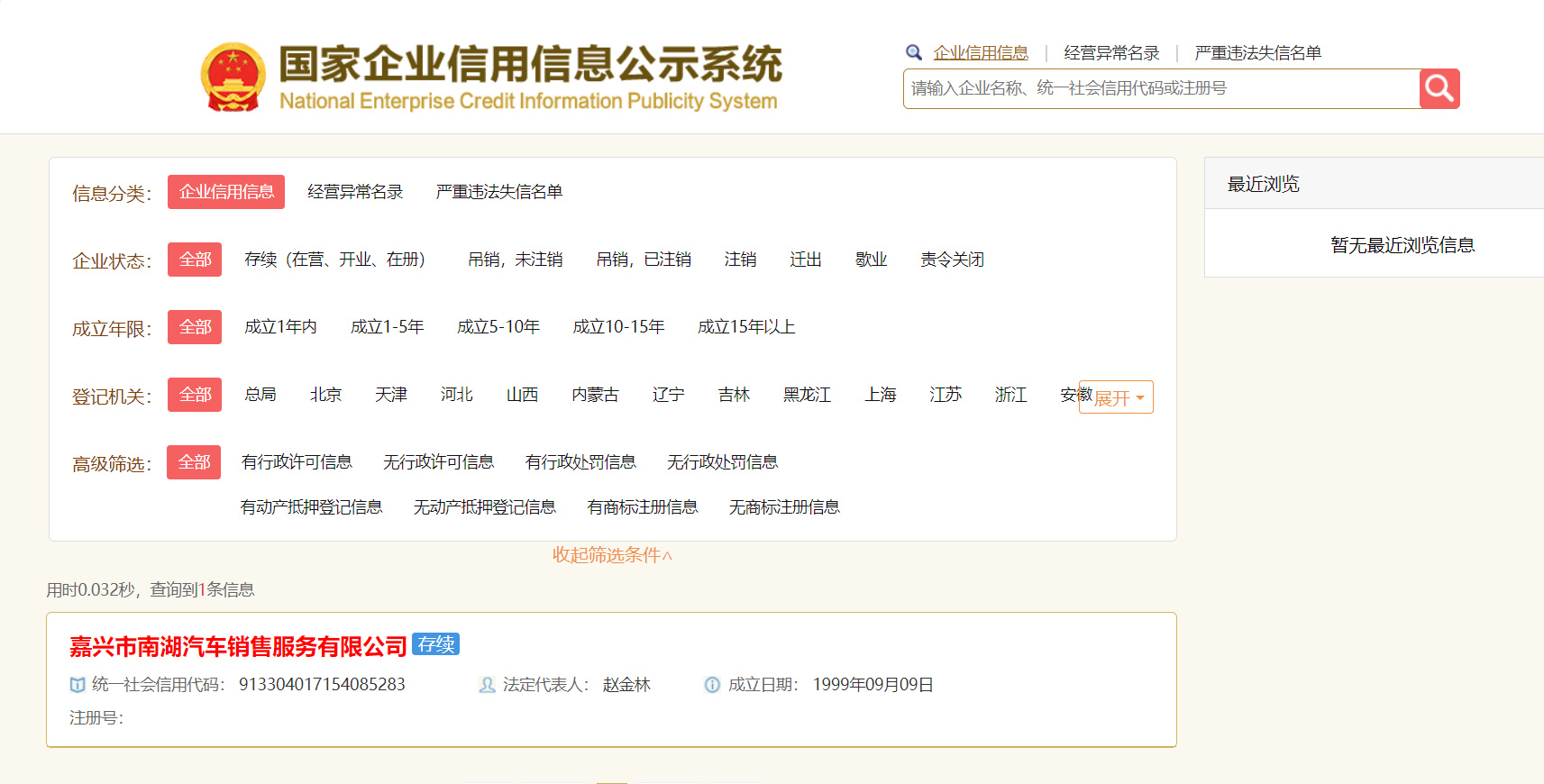Image resolution: width=1544 pixels, height=784 pixels.
Task: Click the establishment date info icon
Action: 712,685
